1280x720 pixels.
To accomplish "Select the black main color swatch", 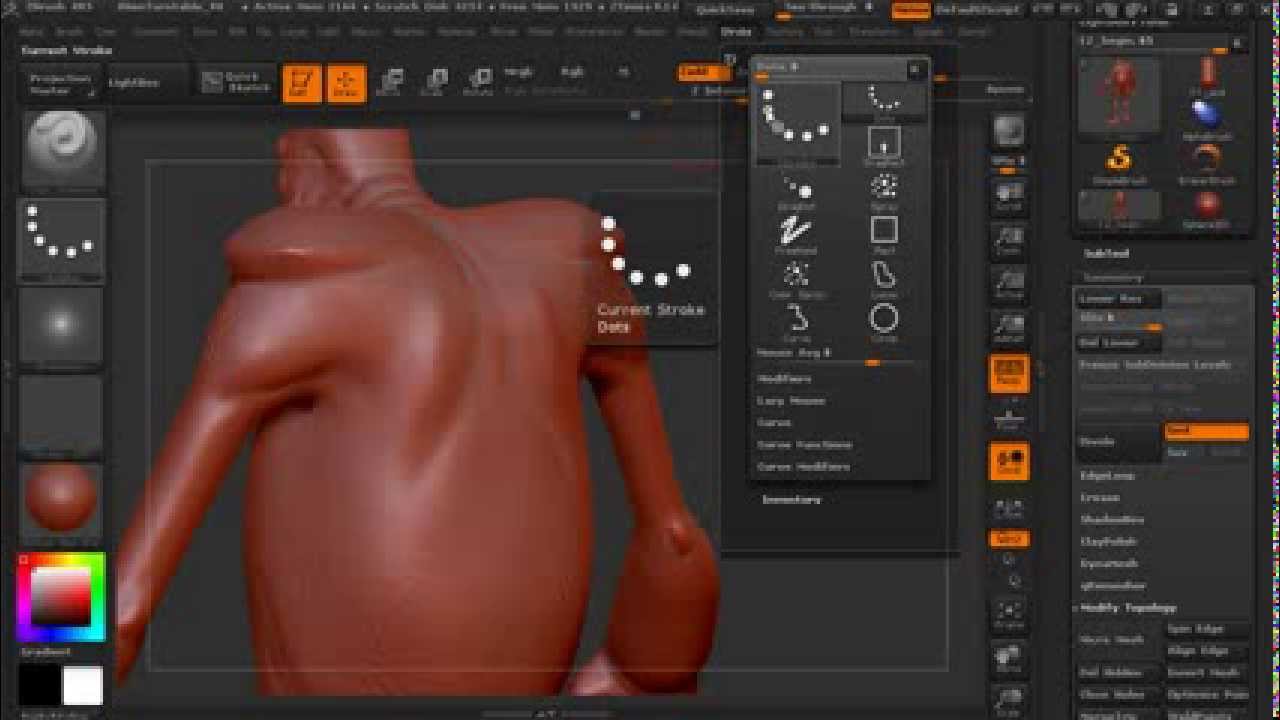I will (x=39, y=686).
